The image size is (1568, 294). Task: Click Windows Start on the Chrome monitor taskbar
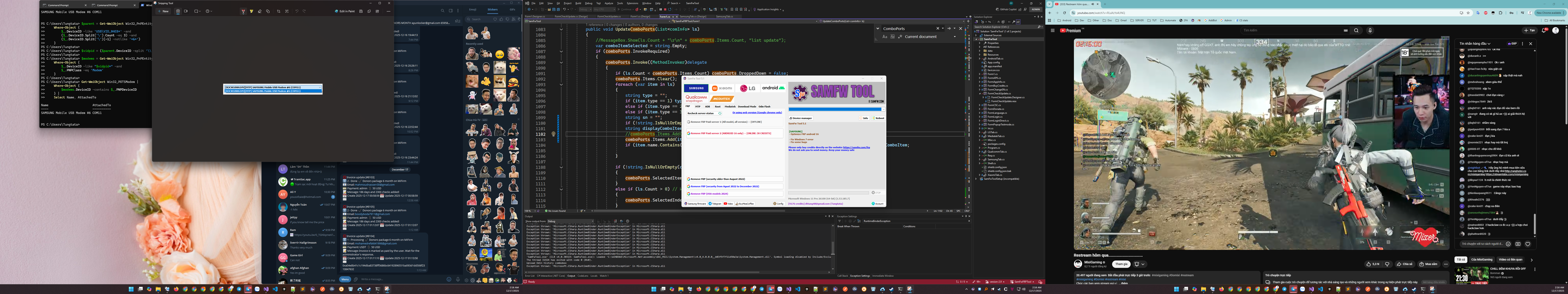[x=1177, y=289]
